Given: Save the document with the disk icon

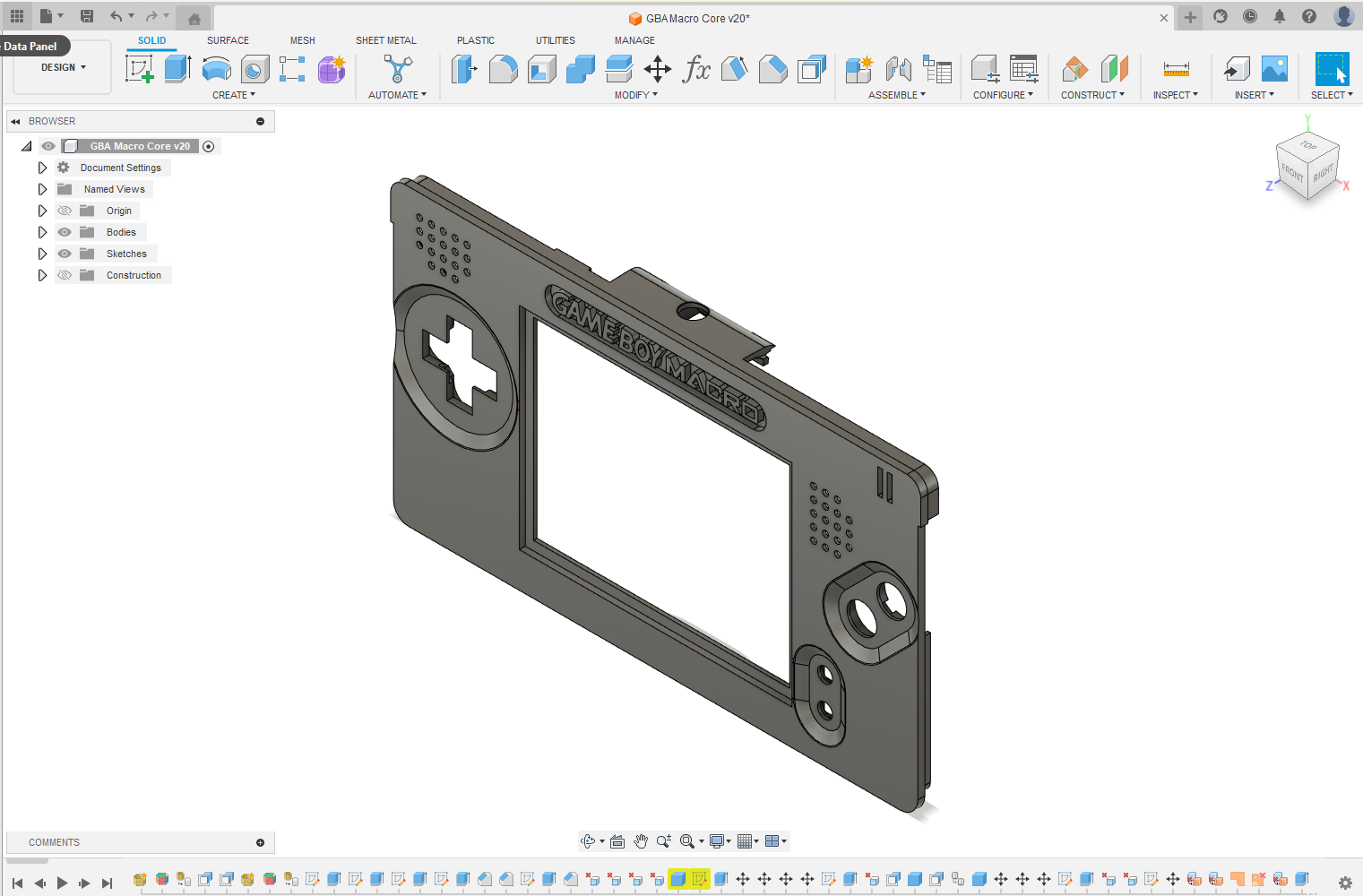Looking at the screenshot, I should pos(87,16).
